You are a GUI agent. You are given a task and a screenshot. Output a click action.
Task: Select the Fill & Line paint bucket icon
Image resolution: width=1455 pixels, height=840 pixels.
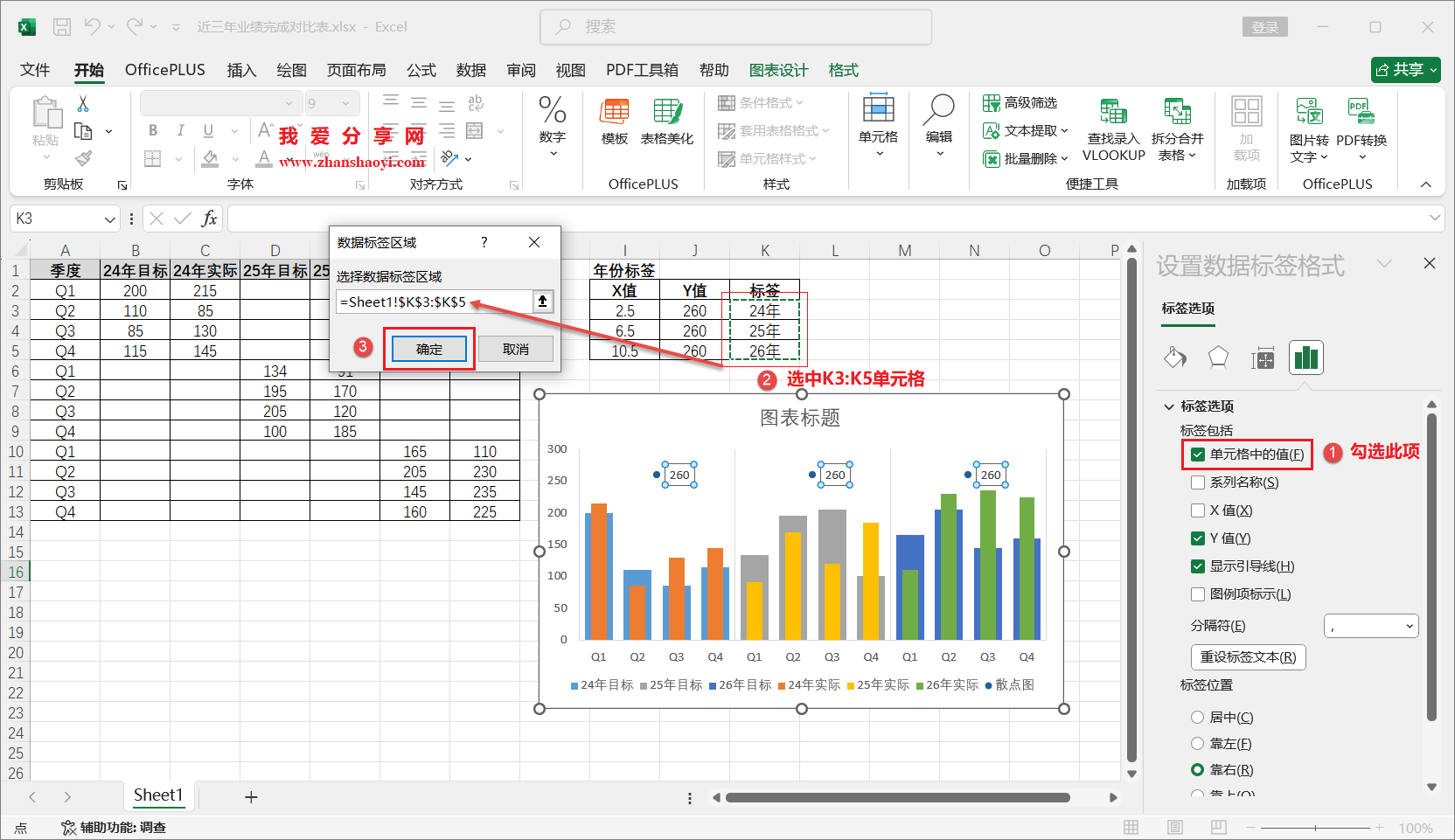(x=1175, y=358)
